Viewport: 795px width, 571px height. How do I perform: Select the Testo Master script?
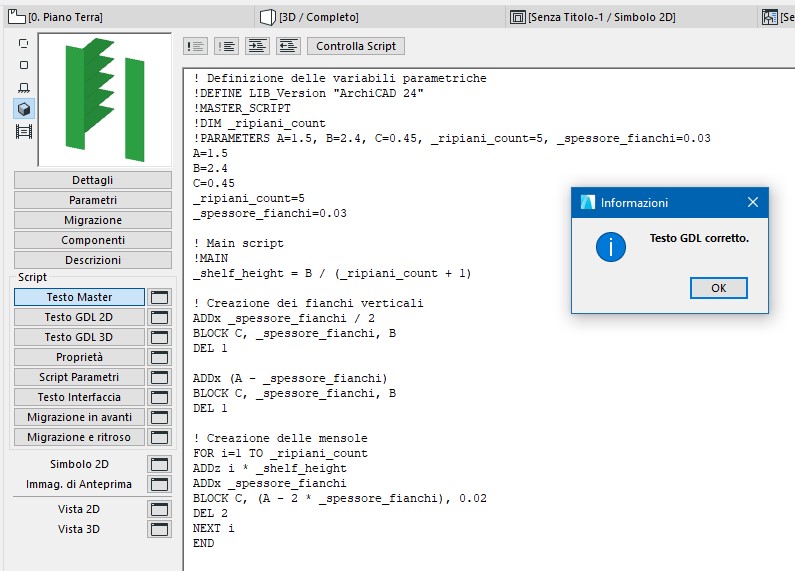pyautogui.click(x=79, y=297)
